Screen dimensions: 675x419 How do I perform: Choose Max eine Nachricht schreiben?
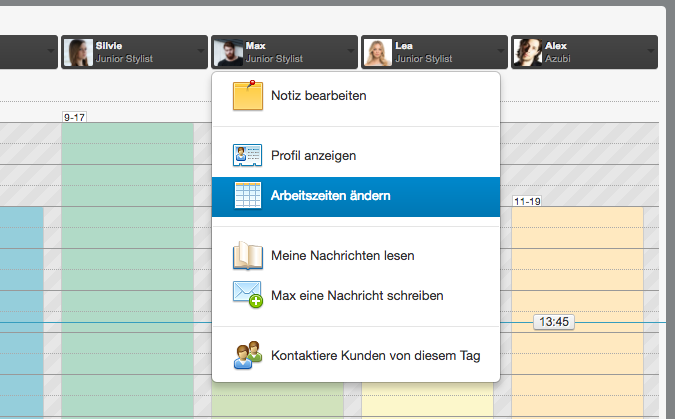(356, 295)
